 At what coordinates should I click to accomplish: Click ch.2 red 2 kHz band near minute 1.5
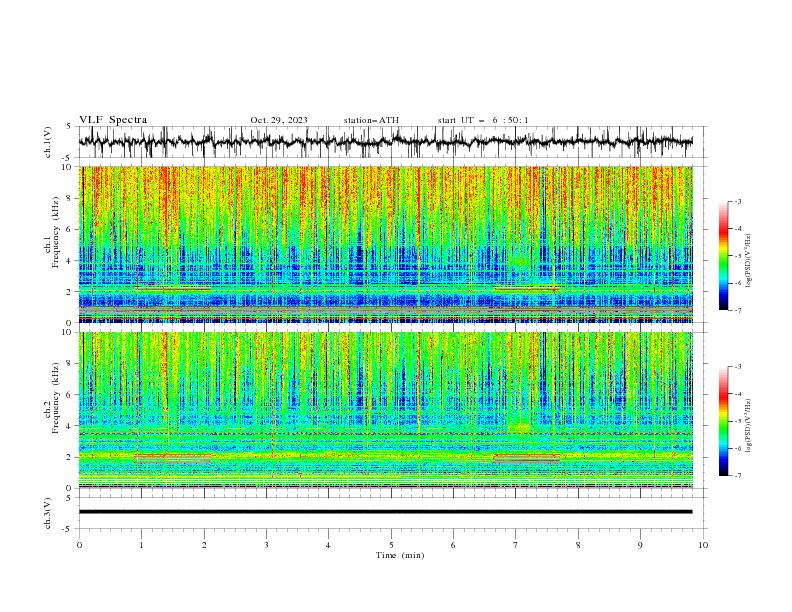(x=173, y=457)
